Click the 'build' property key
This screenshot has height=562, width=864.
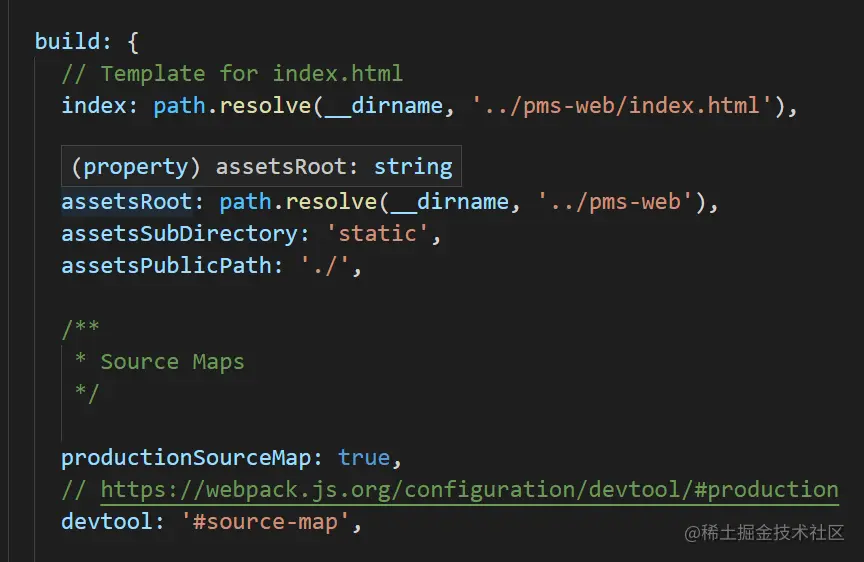[x=67, y=42]
